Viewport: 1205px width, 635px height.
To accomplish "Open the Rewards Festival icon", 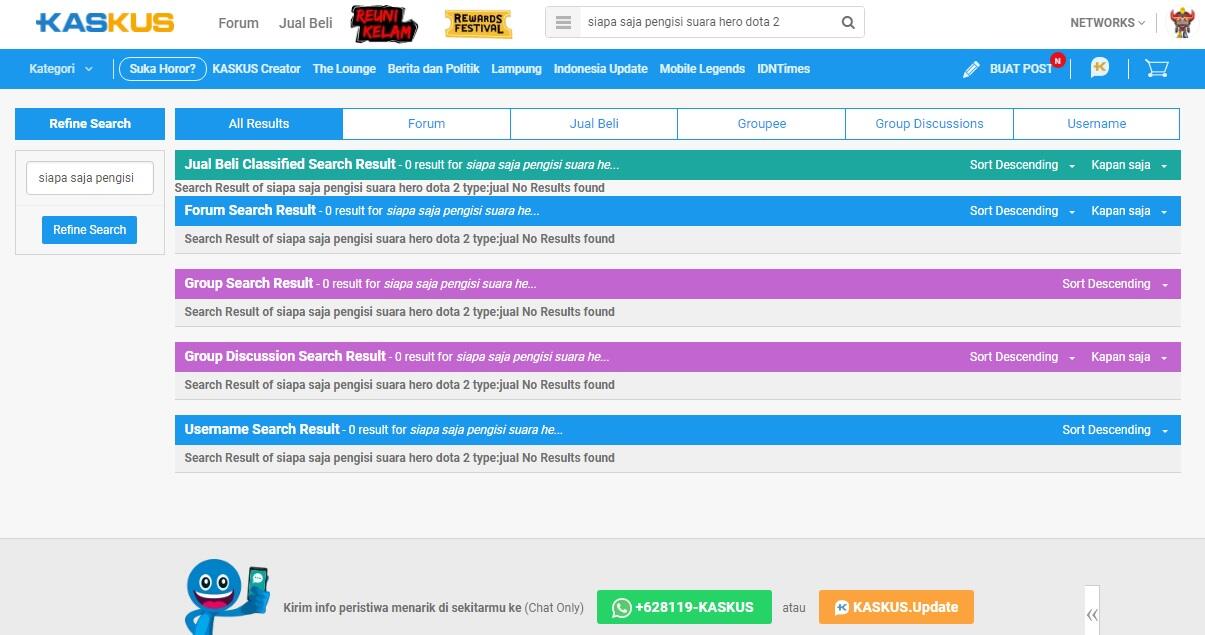I will click(478, 23).
